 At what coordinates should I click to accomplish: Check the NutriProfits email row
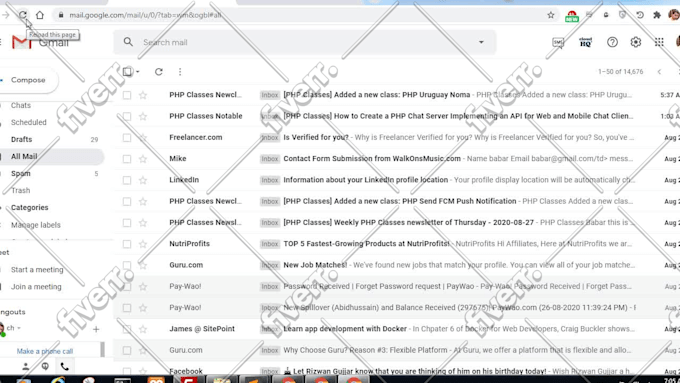(127, 244)
